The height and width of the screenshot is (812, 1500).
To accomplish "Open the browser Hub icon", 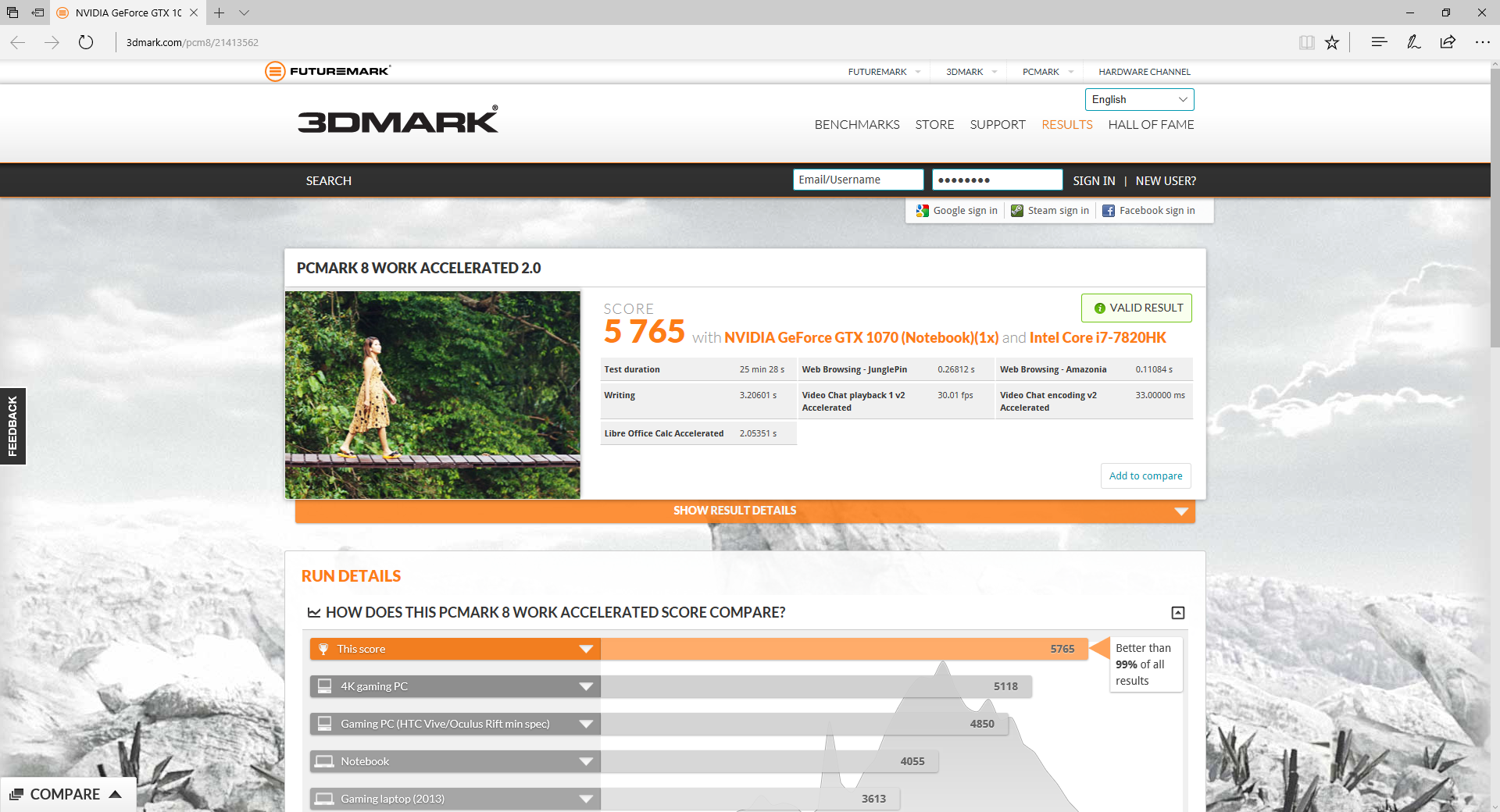I will click(1379, 42).
